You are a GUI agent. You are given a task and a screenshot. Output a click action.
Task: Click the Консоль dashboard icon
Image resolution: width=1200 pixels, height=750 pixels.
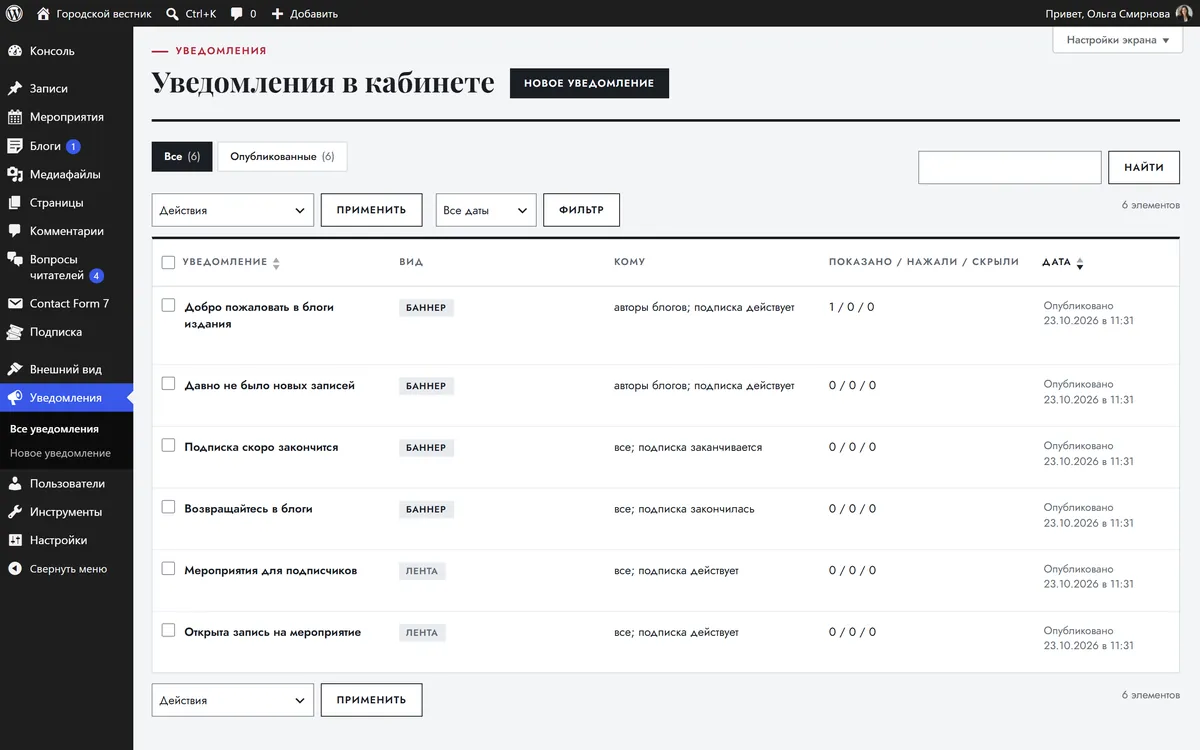click(15, 51)
